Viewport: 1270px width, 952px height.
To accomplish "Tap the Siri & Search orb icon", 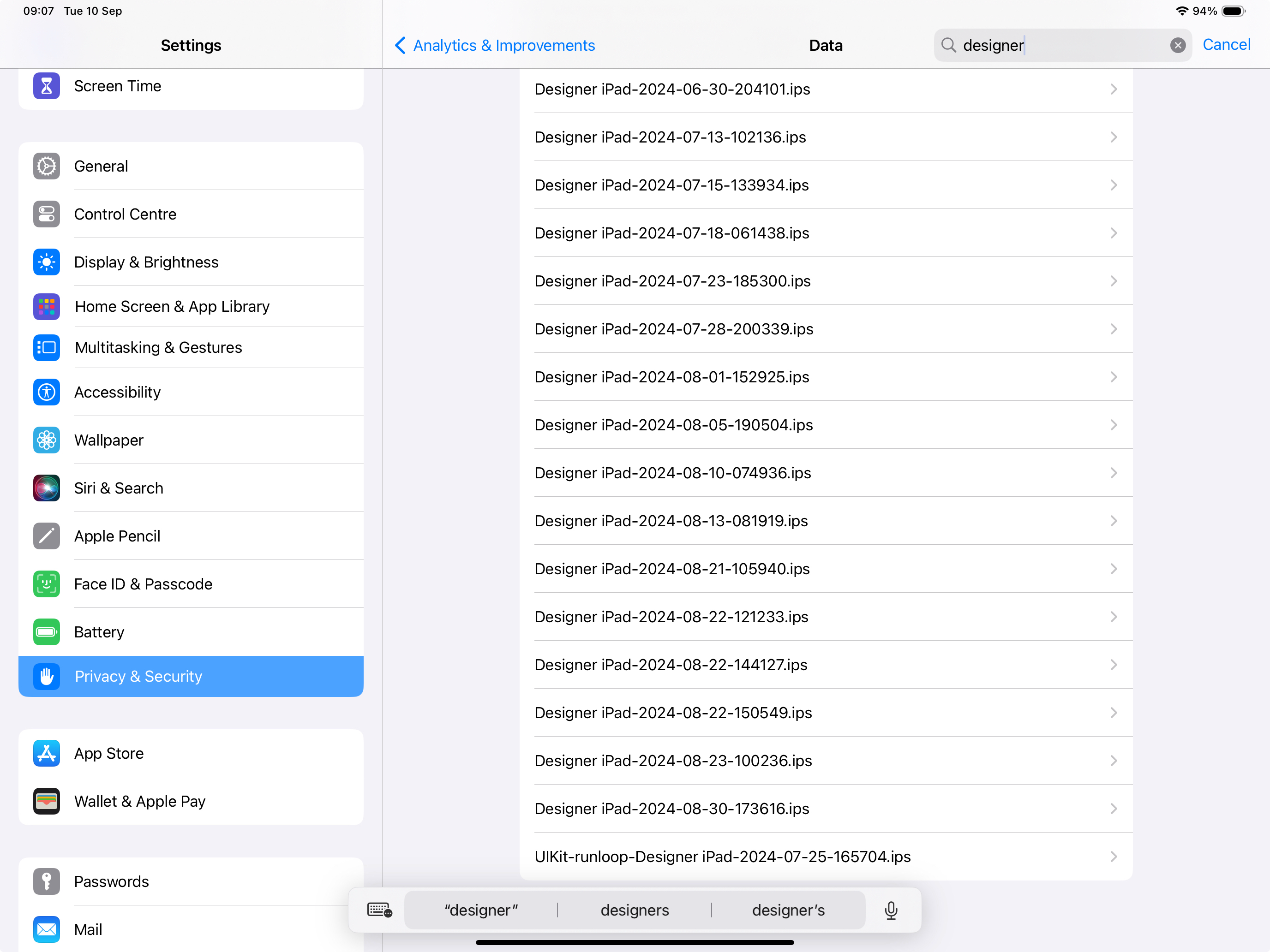I will coord(47,488).
